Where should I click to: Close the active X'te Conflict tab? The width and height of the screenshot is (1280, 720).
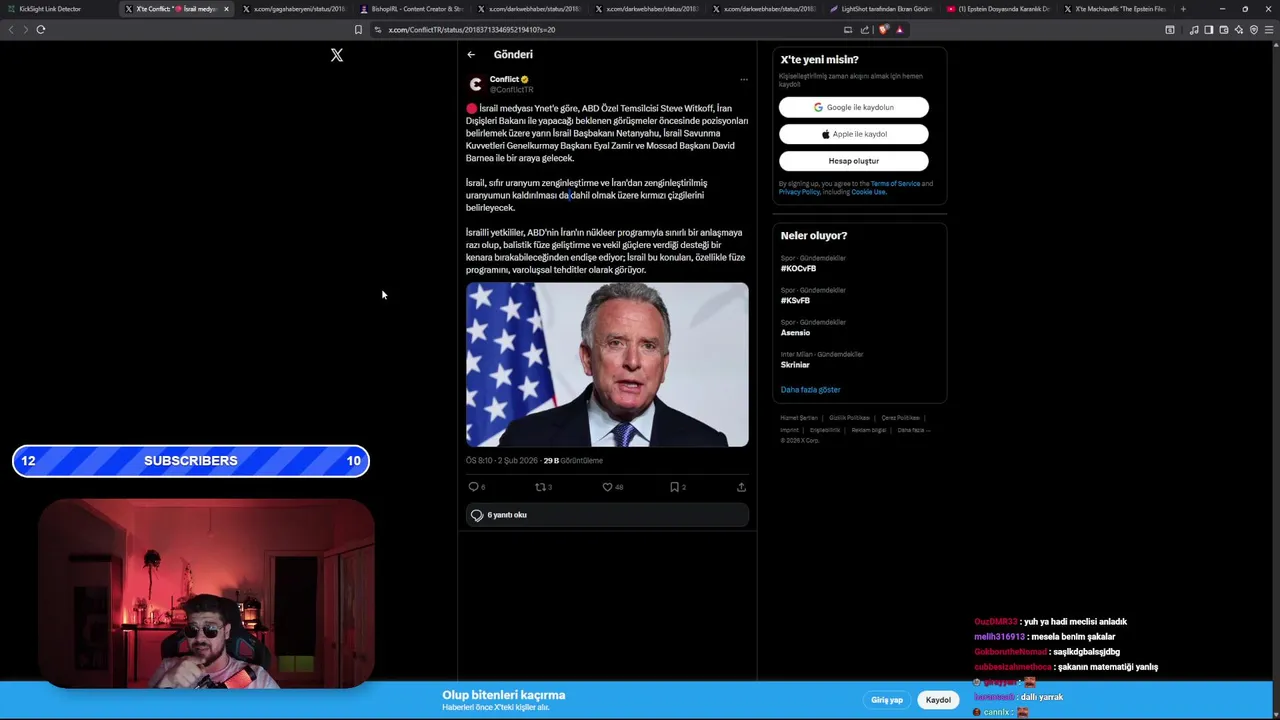pos(226,9)
